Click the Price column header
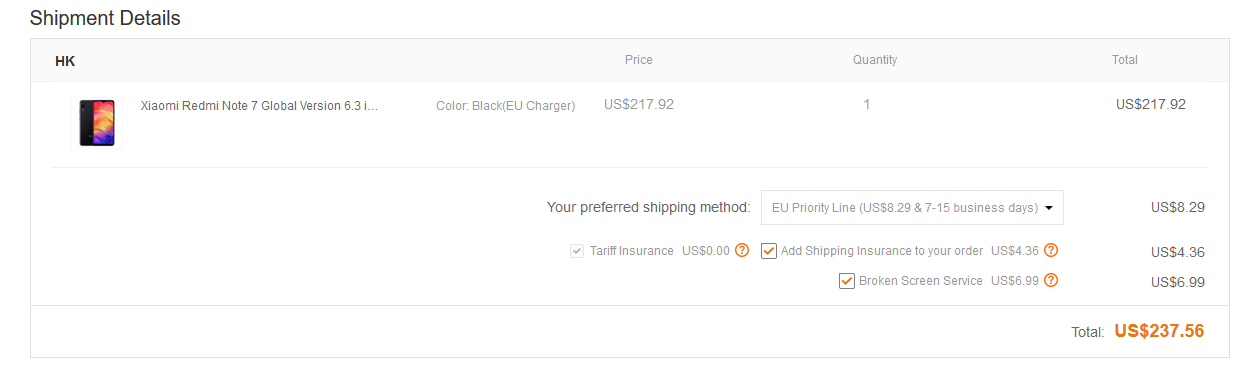The width and height of the screenshot is (1247, 383). pyautogui.click(x=639, y=60)
